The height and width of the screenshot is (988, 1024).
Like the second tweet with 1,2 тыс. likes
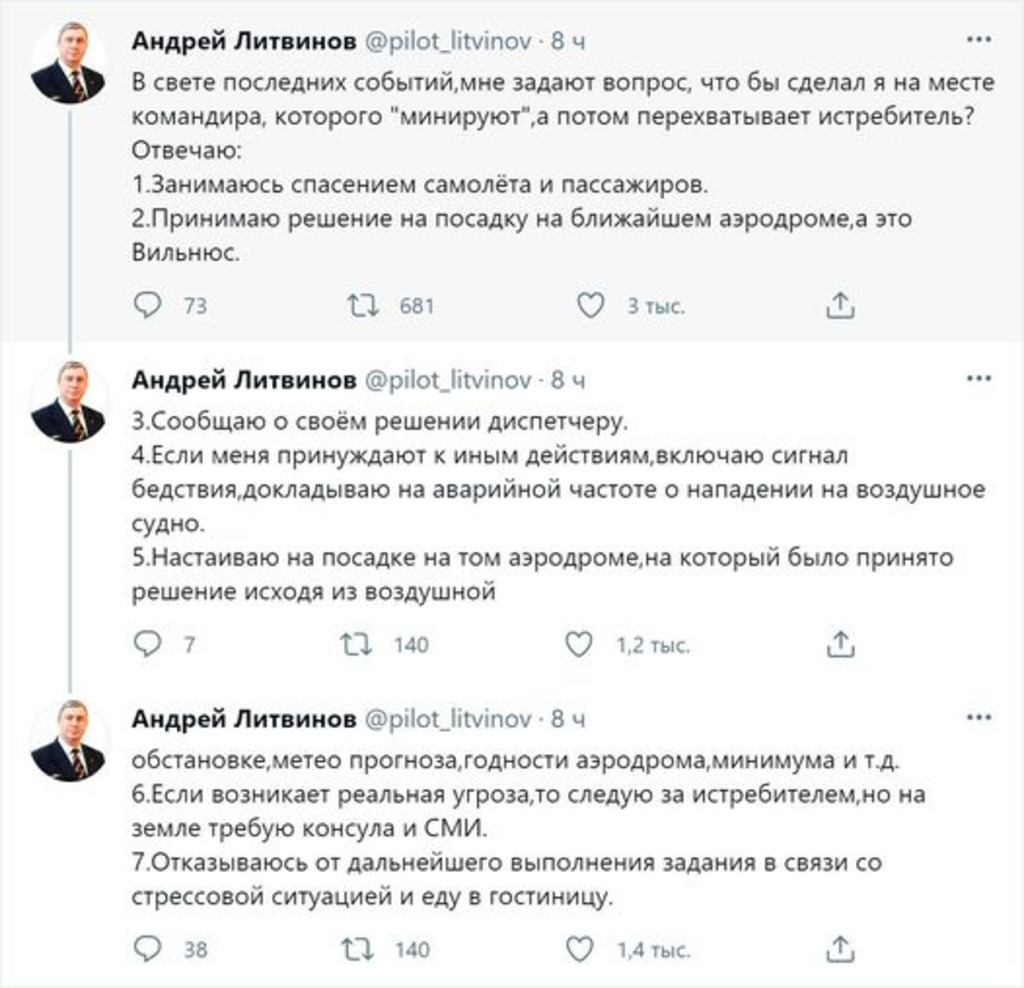(x=579, y=644)
